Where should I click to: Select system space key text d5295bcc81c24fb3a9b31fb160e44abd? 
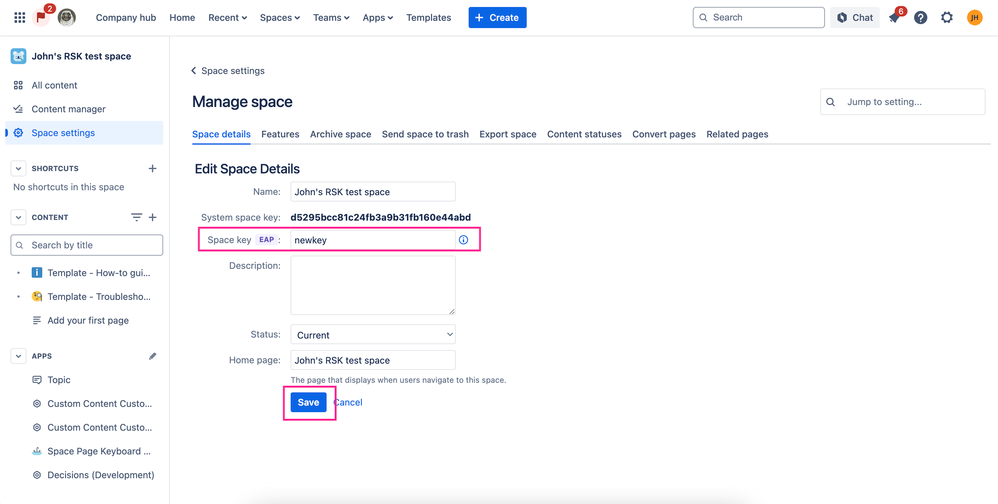click(x=381, y=217)
